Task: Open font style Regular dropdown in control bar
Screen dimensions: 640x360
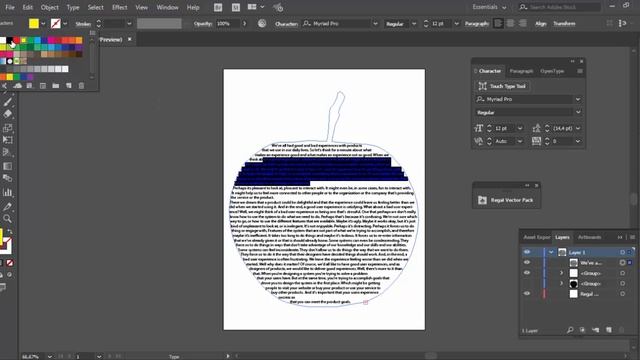Action: [414, 24]
